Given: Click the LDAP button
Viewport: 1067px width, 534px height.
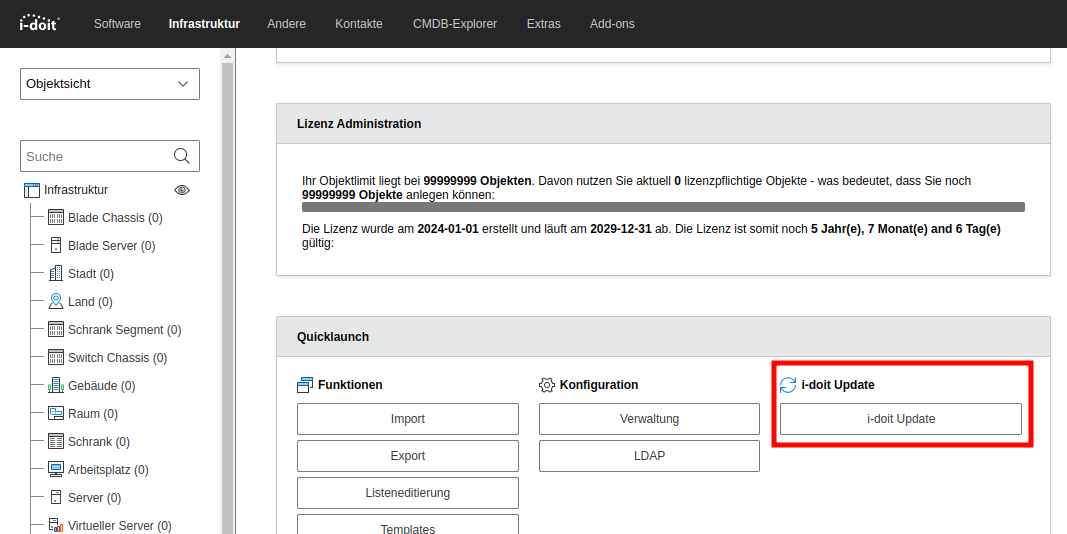Looking at the screenshot, I should [649, 456].
